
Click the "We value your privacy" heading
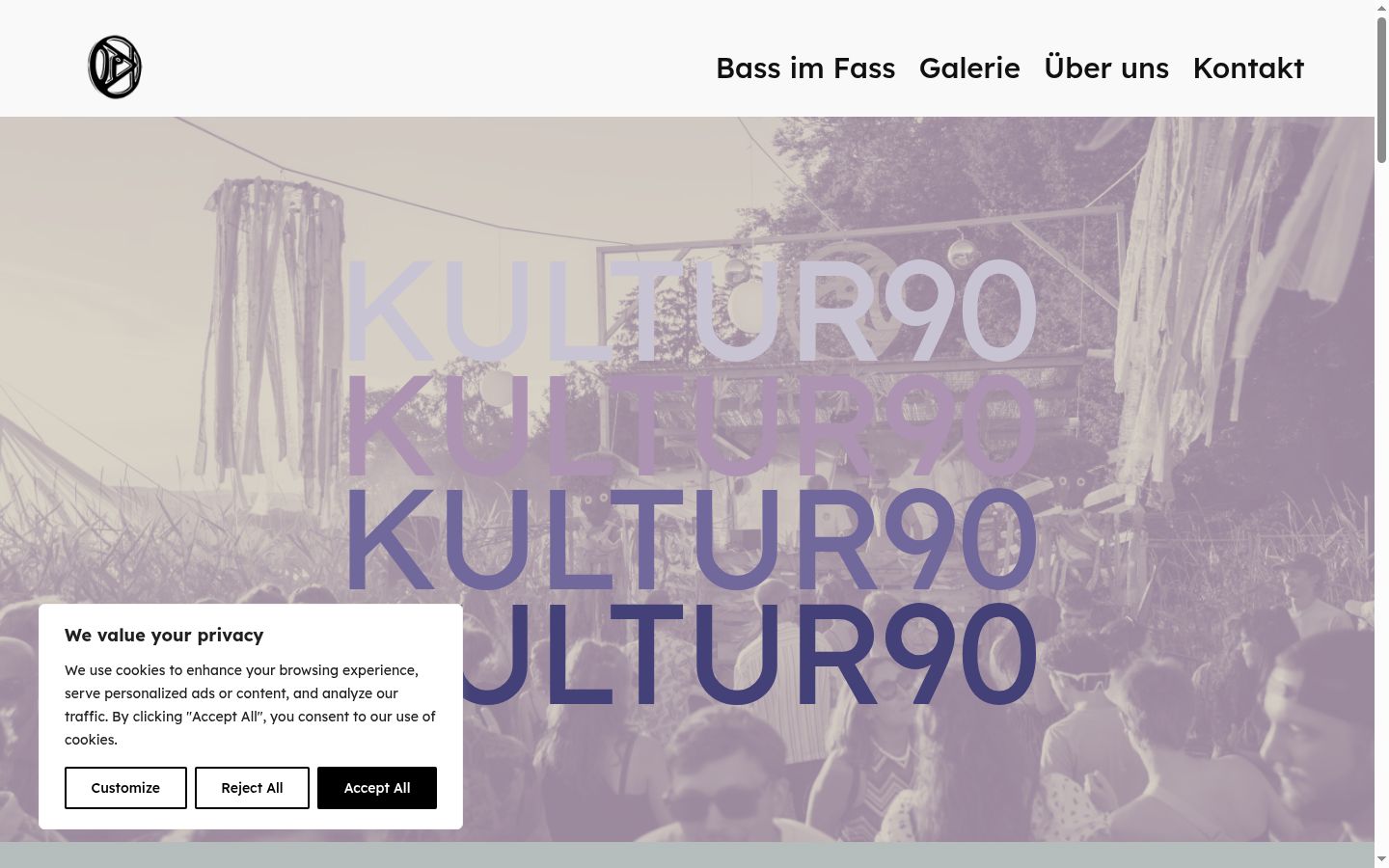(164, 635)
